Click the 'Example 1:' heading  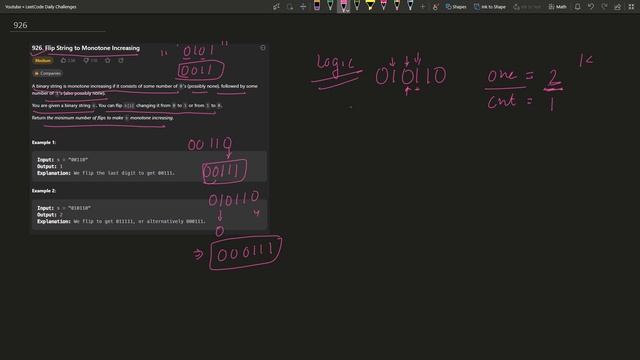tap(44, 142)
